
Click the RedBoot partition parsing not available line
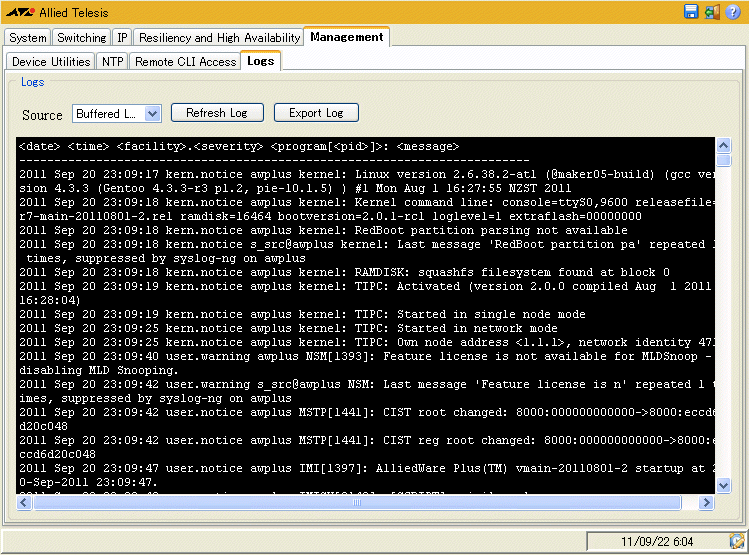tap(323, 230)
